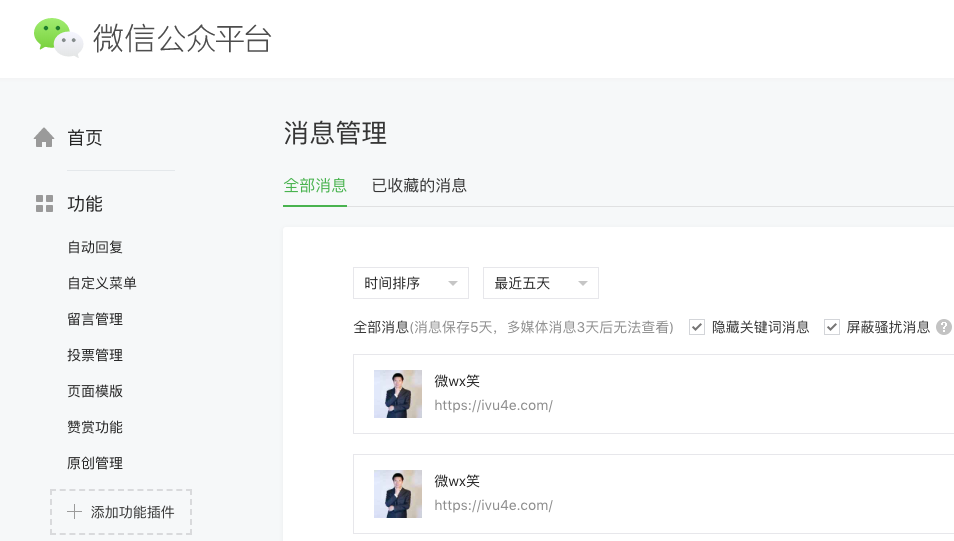Open first message sender's avatar

pyautogui.click(x=398, y=394)
